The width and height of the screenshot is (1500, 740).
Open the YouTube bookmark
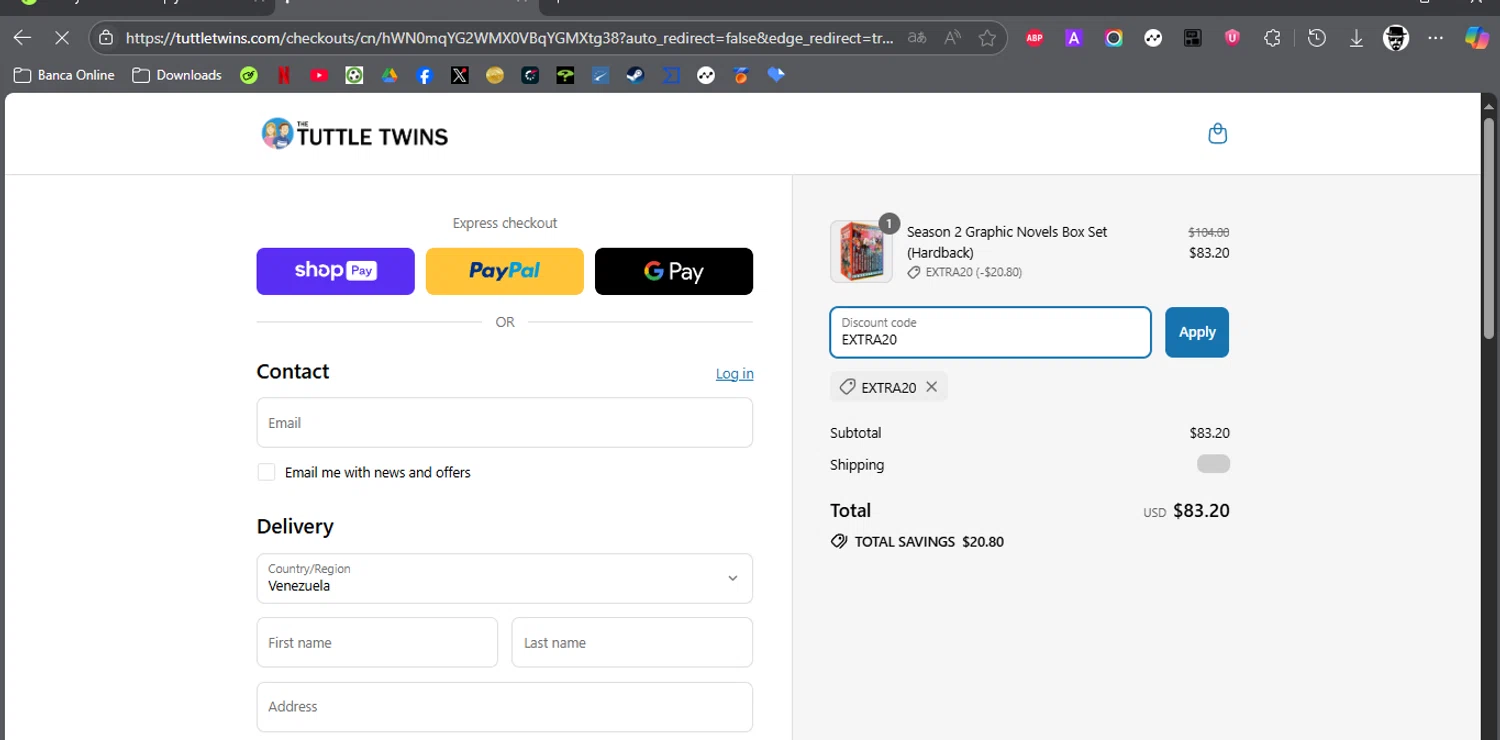[319, 75]
